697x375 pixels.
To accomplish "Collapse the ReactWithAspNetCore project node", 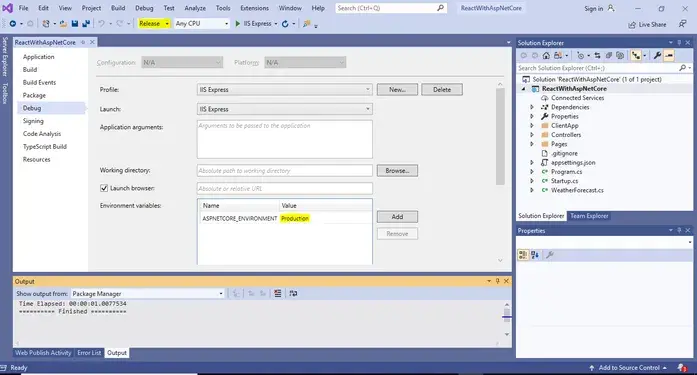I will 524,88.
